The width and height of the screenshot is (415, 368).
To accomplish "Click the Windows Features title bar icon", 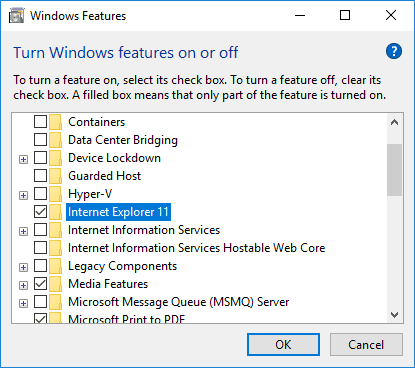I will [17, 16].
